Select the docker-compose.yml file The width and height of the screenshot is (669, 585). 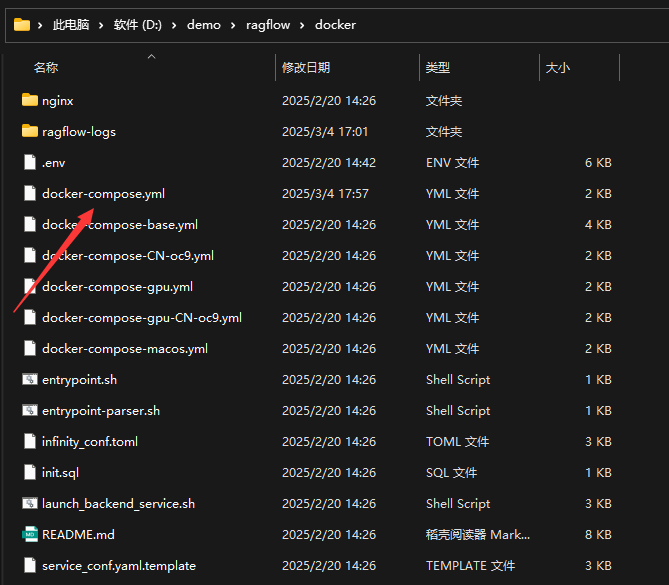(103, 193)
